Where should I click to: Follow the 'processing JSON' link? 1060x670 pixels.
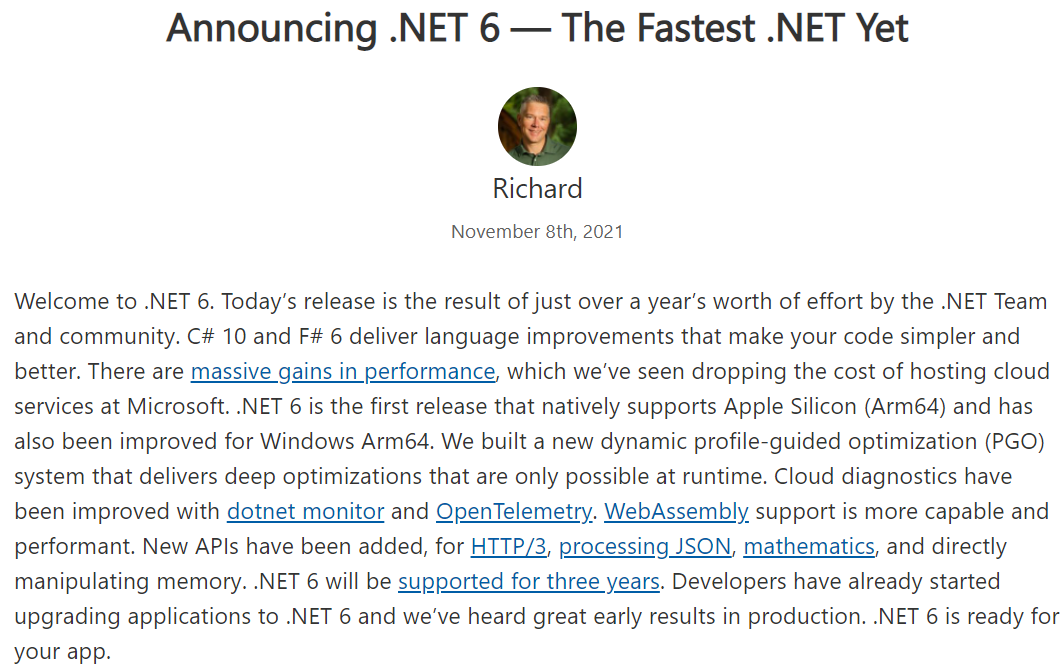point(645,546)
